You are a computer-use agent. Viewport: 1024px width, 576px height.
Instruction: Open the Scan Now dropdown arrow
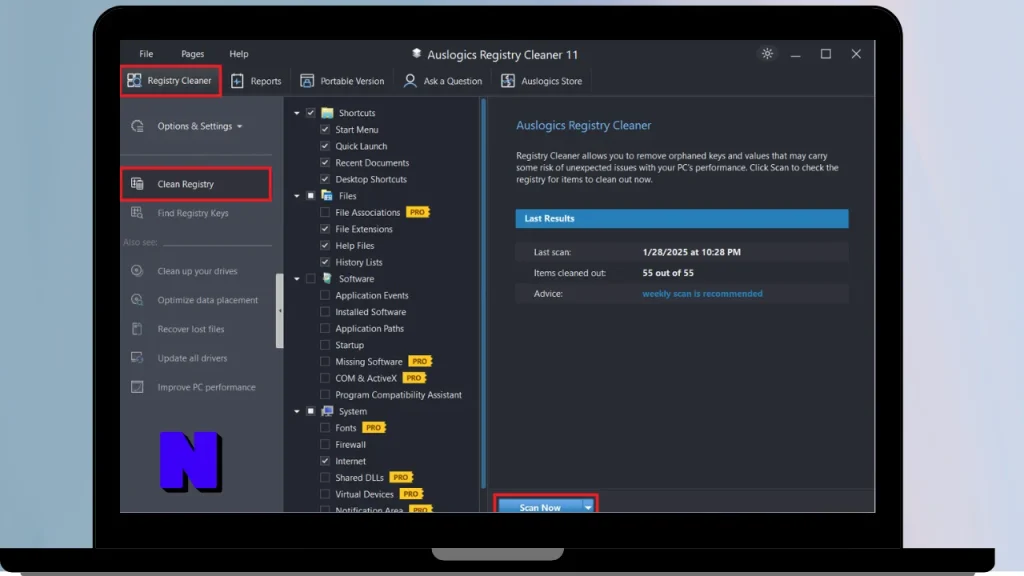tap(588, 507)
